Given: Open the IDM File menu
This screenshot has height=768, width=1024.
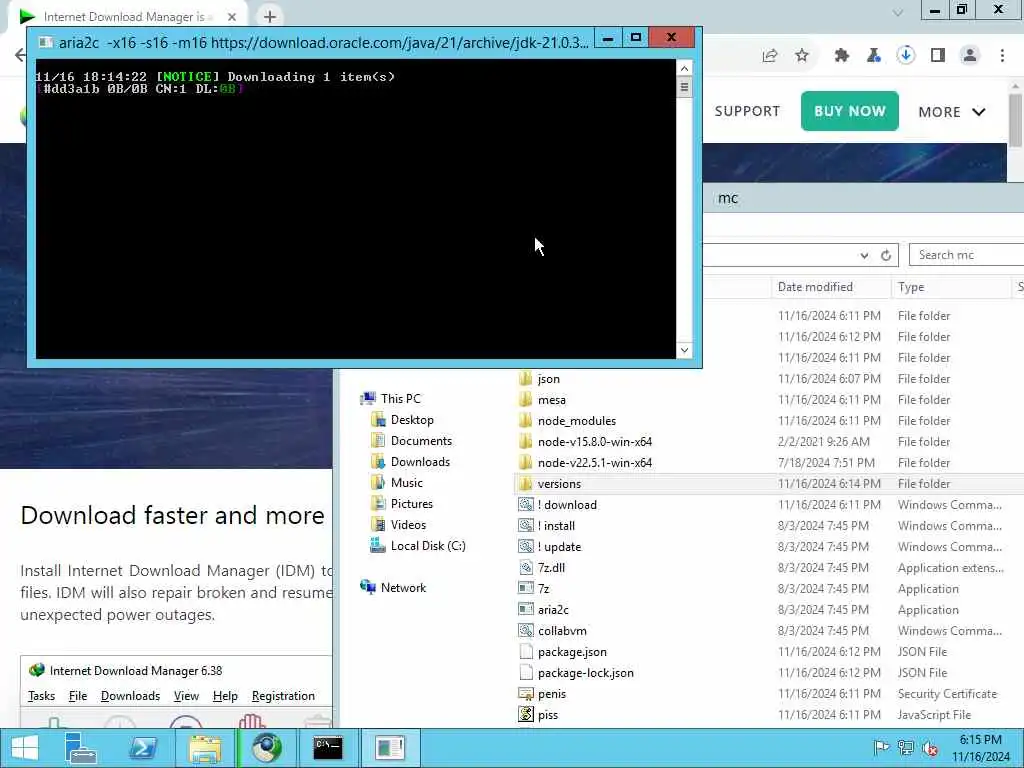Looking at the screenshot, I should point(78,696).
